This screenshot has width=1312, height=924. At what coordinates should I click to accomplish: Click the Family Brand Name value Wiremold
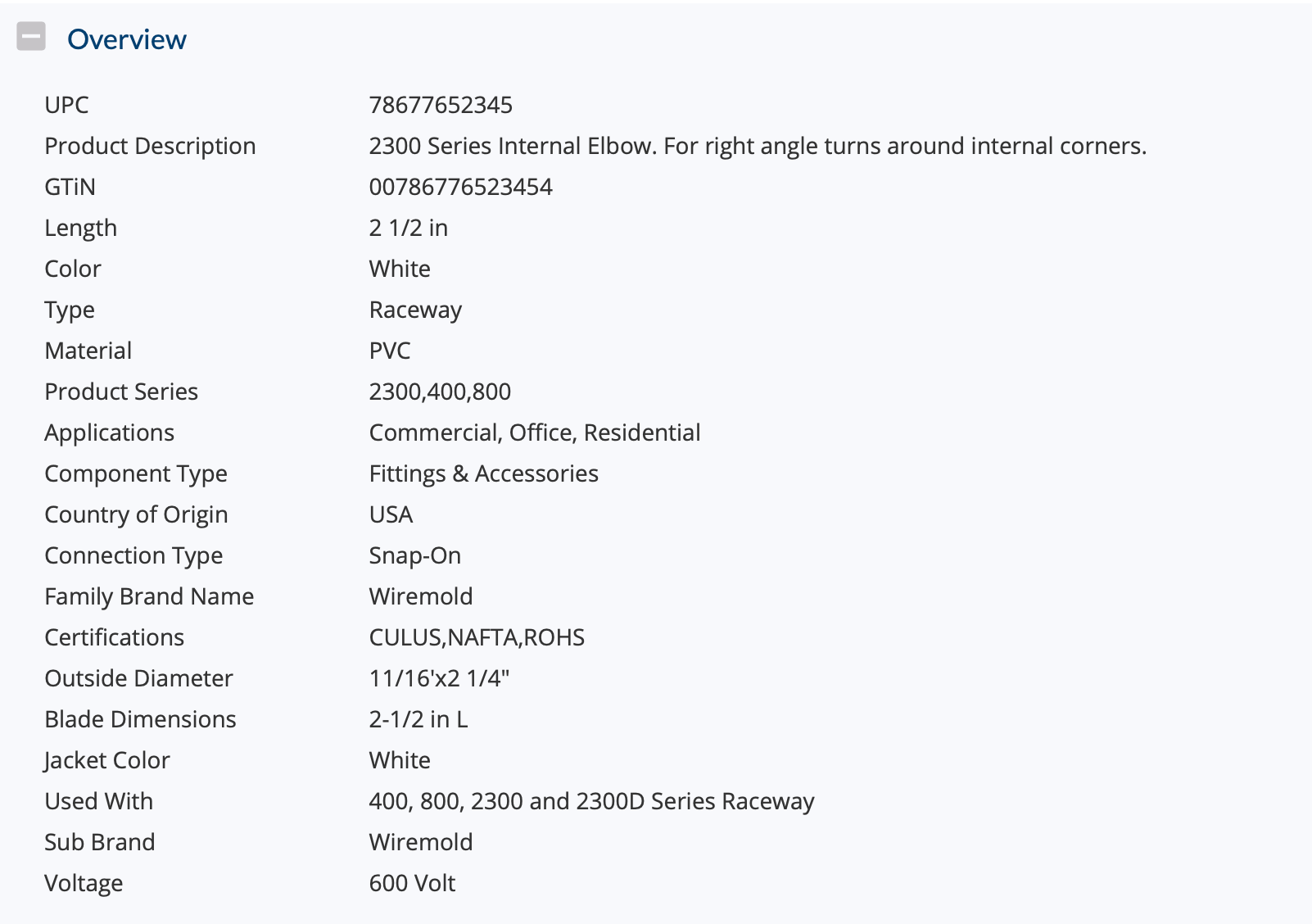click(421, 596)
